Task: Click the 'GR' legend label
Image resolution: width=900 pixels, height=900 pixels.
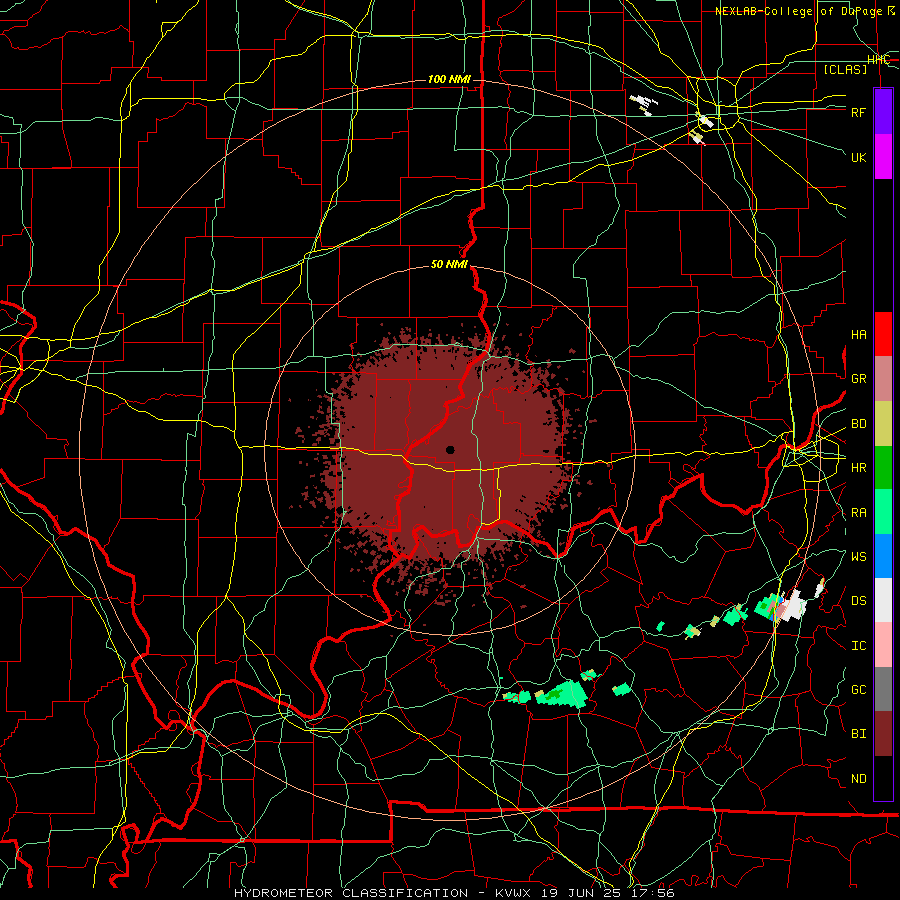Action: [858, 379]
